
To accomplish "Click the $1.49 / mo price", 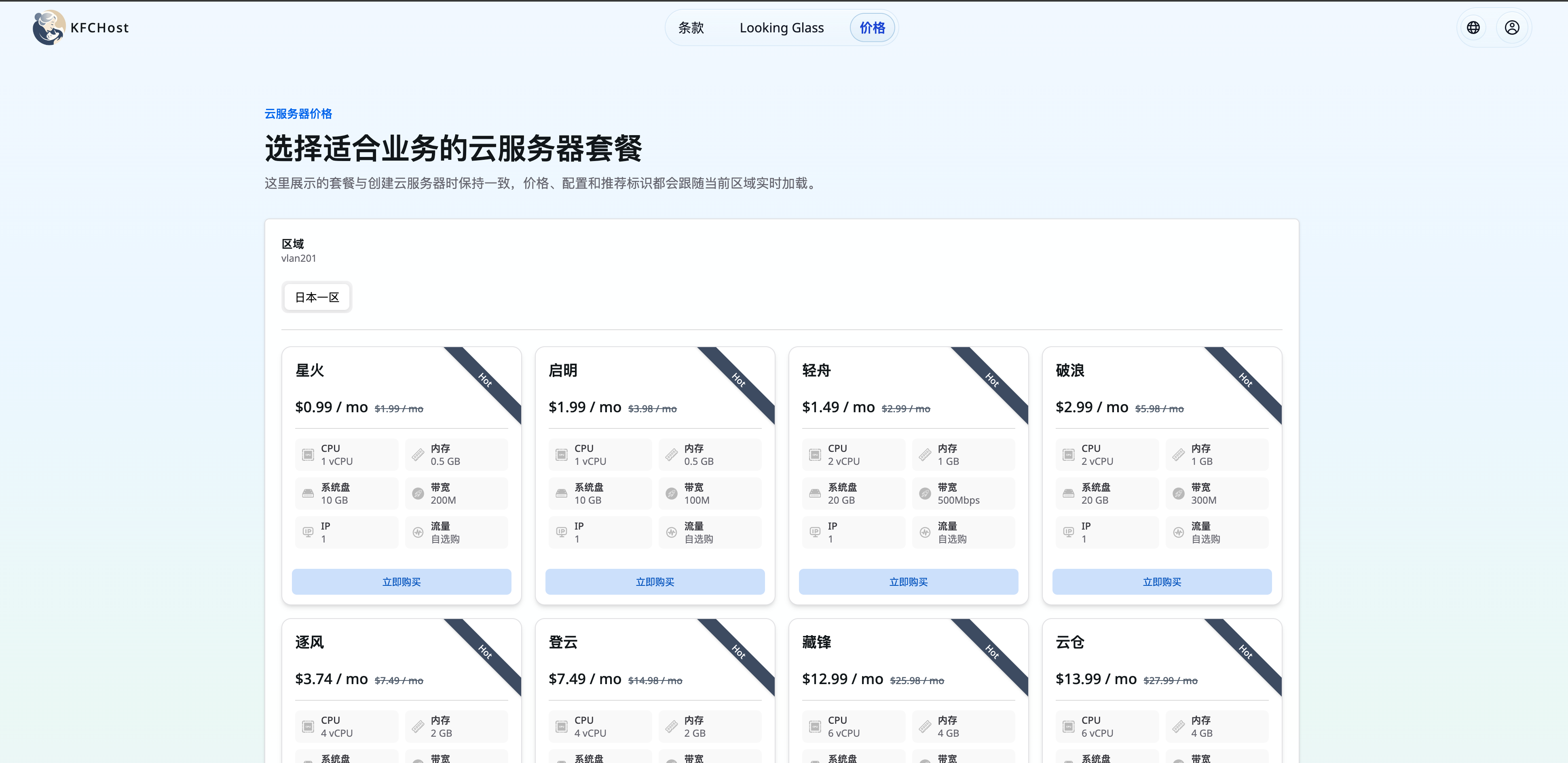I will (x=839, y=407).
